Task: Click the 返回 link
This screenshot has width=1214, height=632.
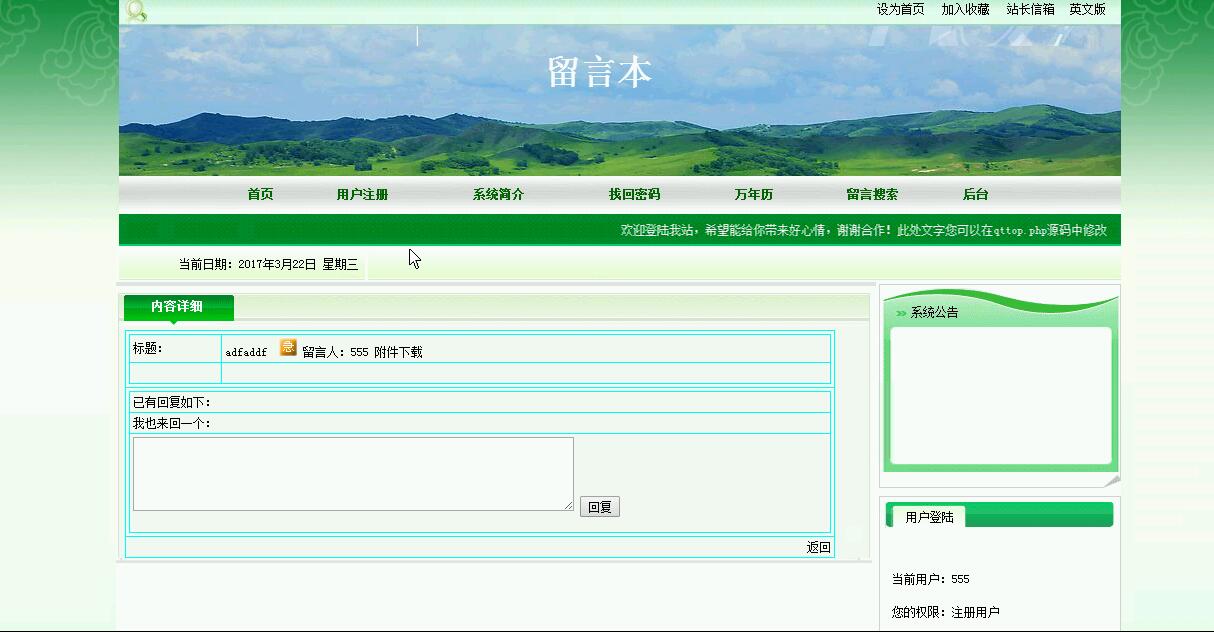Action: [x=818, y=548]
